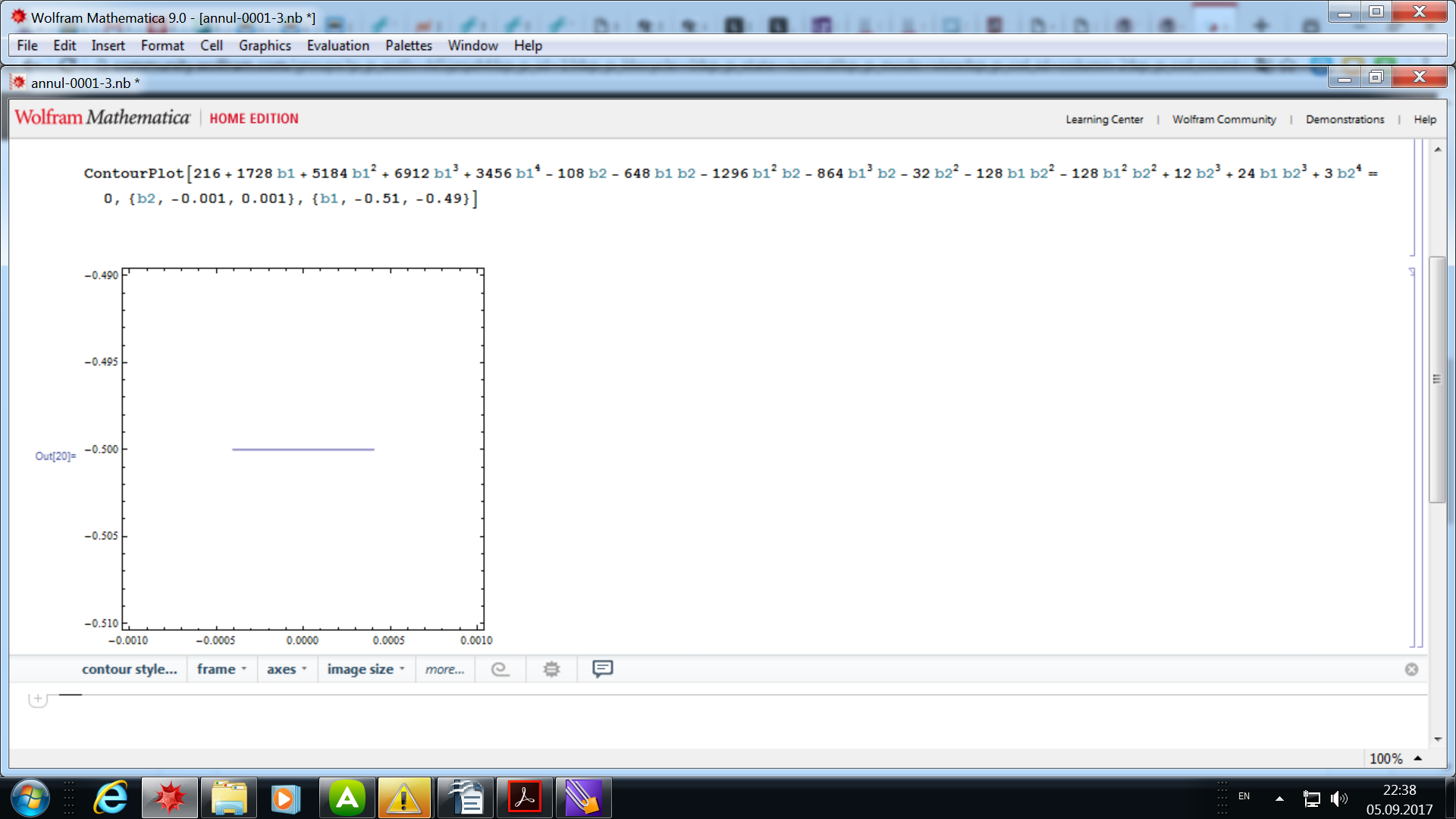The width and height of the screenshot is (1456, 819).
Task: Minimize the annul-0001-3.nb notebook window
Action: pos(1345,77)
